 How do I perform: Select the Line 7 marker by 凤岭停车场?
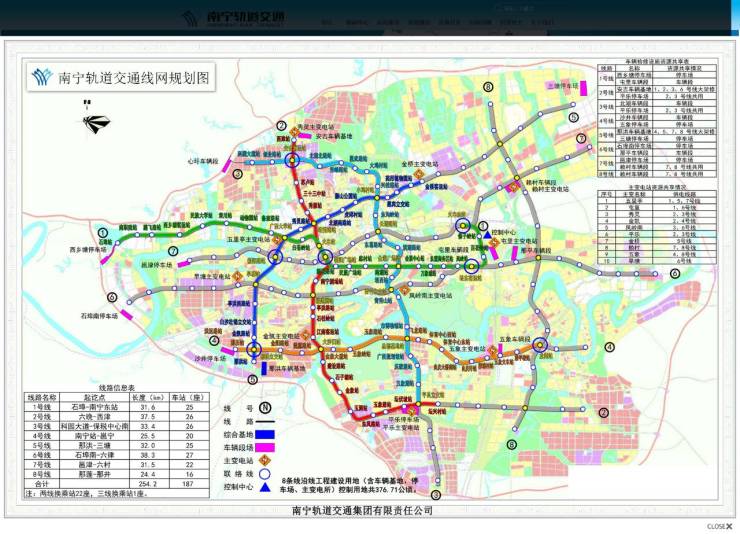point(173,251)
